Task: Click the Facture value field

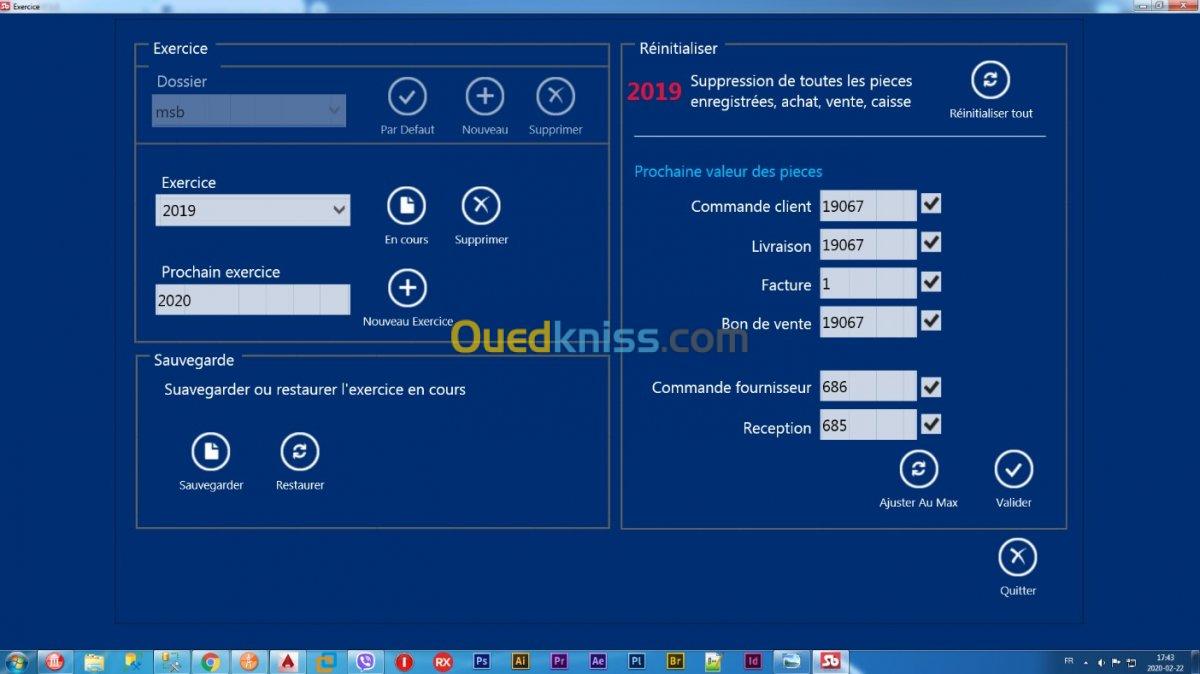Action: 868,284
